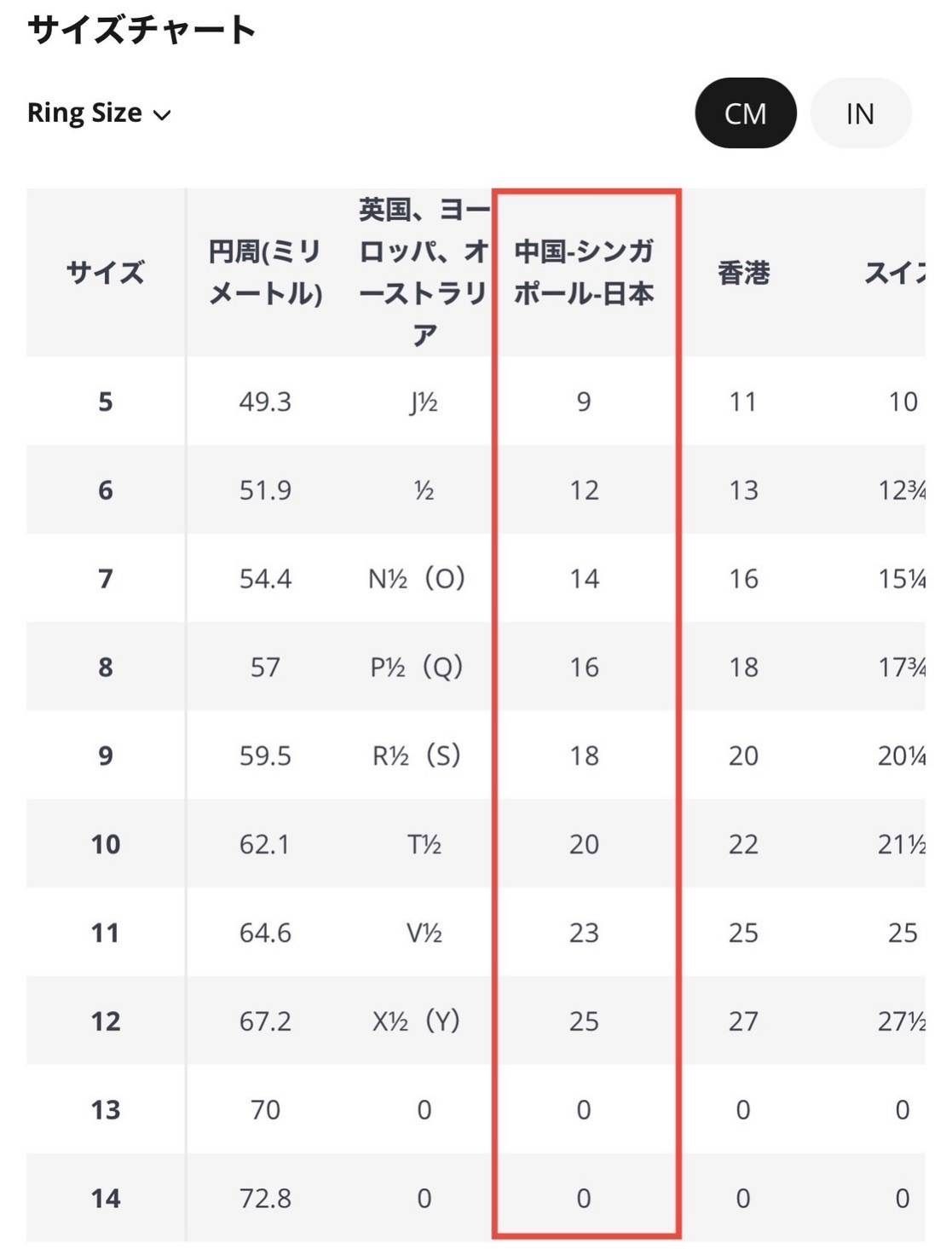Viewport: 952px width, 1249px height.
Task: Select size 14 row label
Action: [x=106, y=1198]
